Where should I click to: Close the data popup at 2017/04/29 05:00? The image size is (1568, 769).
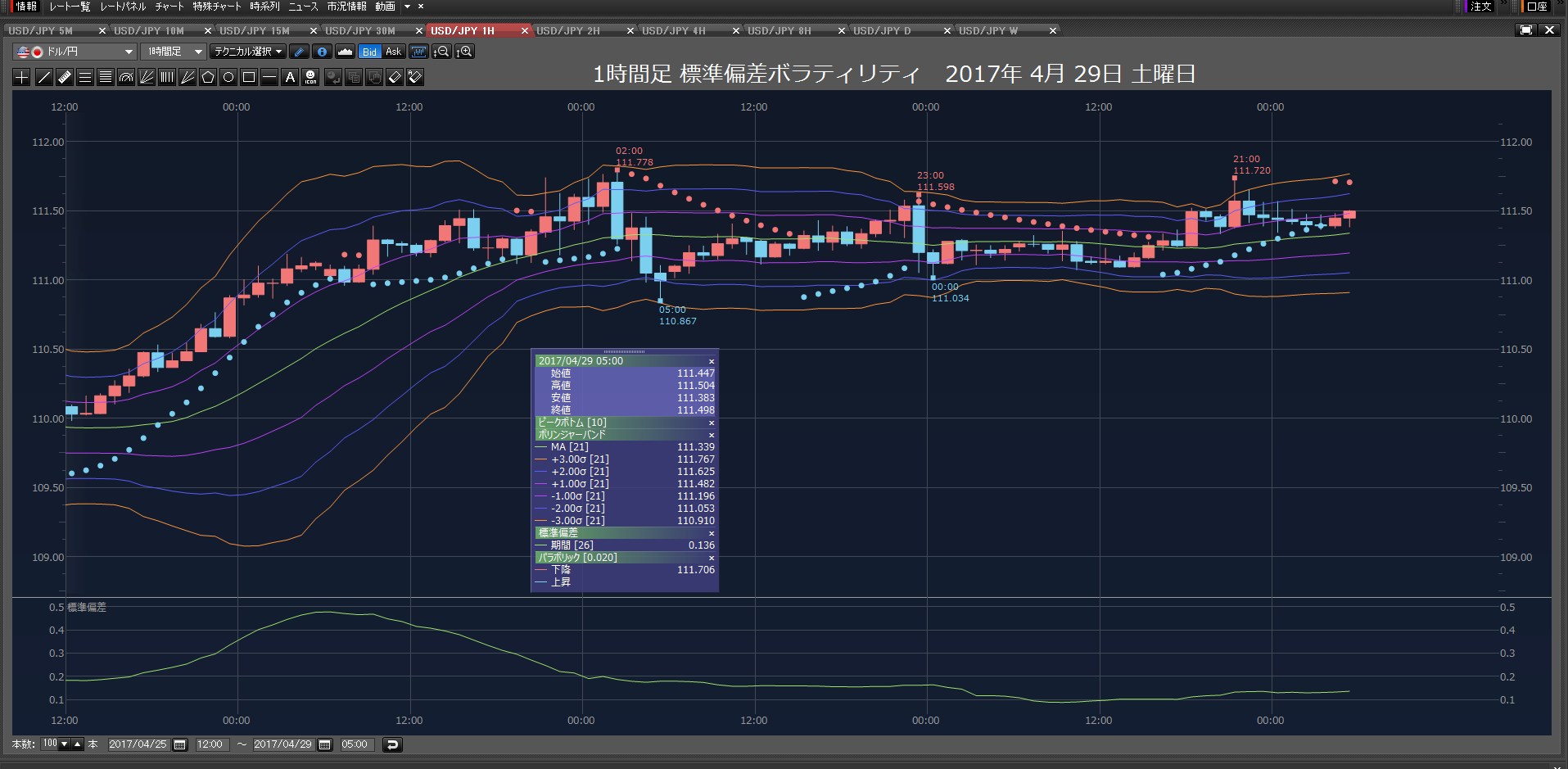point(712,361)
